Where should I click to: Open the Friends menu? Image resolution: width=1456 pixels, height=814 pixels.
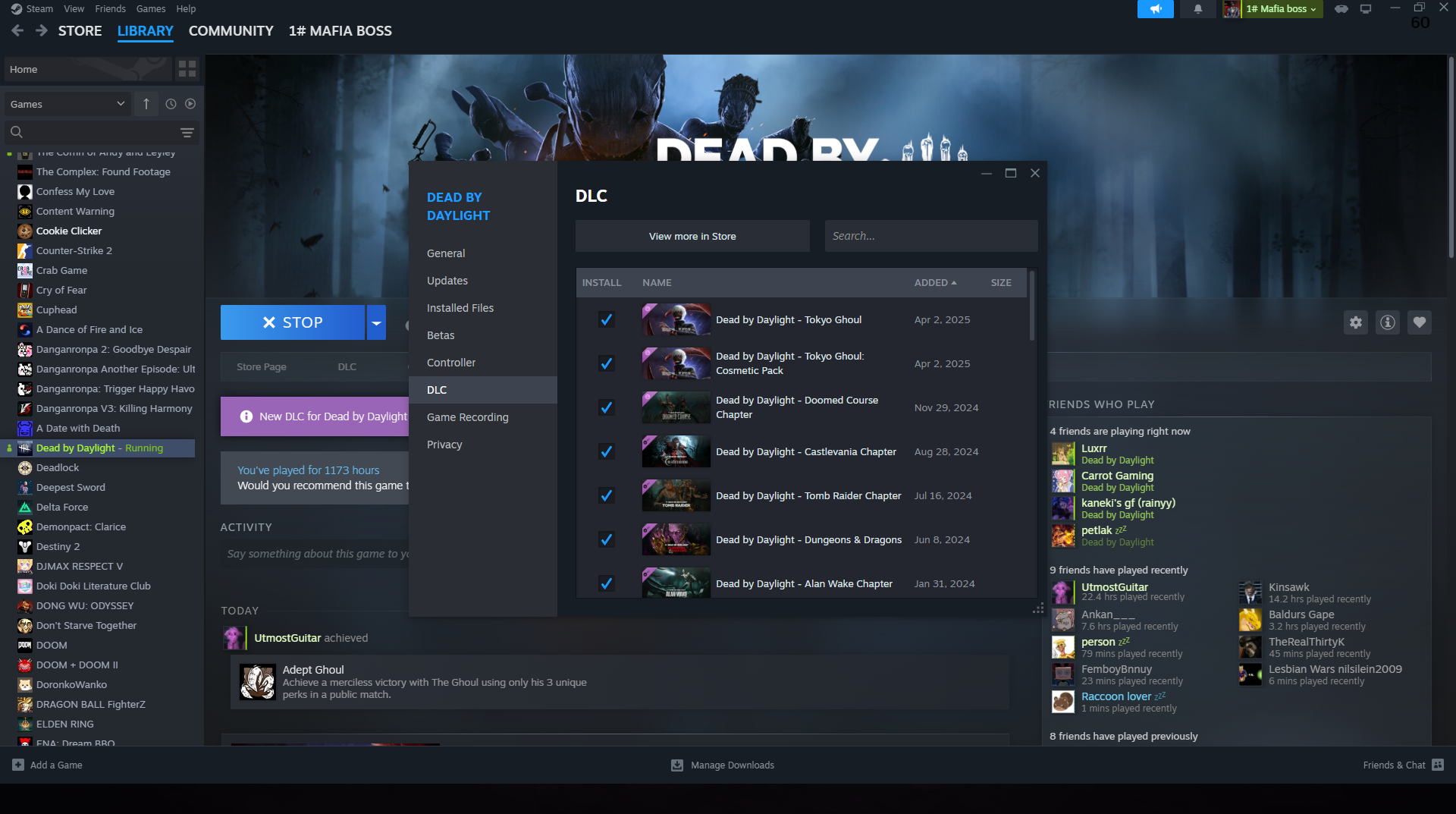tap(110, 9)
